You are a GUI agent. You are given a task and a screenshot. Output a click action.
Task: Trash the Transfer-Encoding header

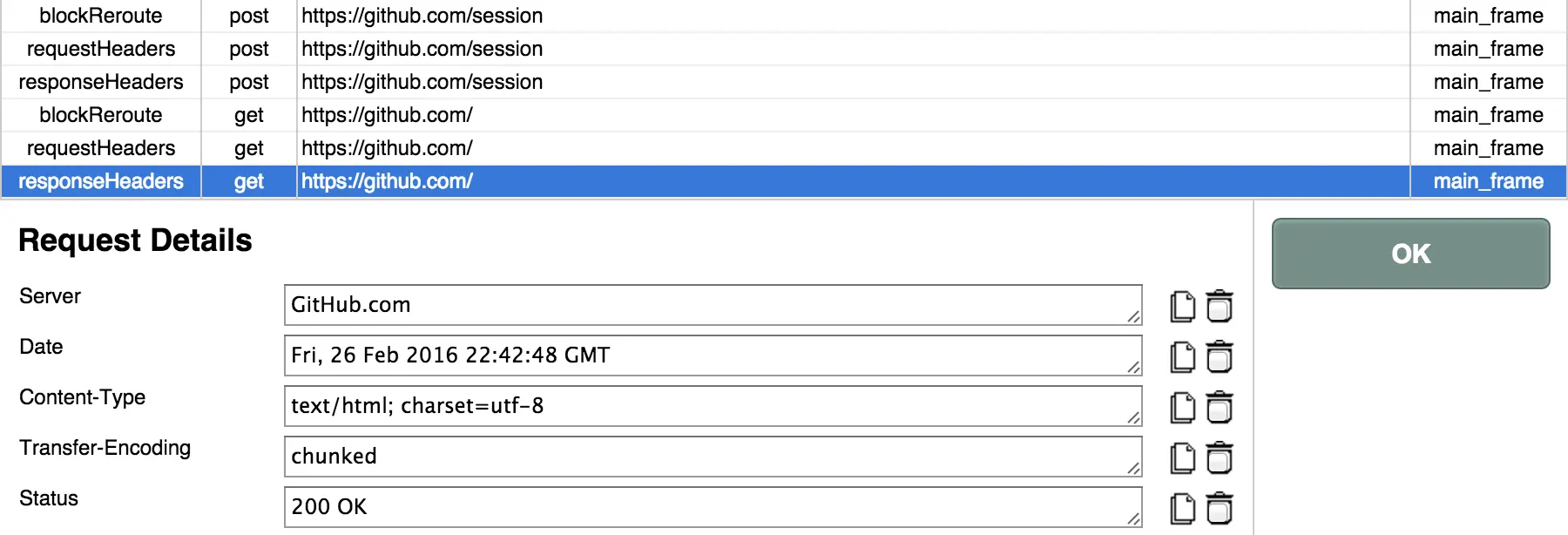coord(1220,457)
